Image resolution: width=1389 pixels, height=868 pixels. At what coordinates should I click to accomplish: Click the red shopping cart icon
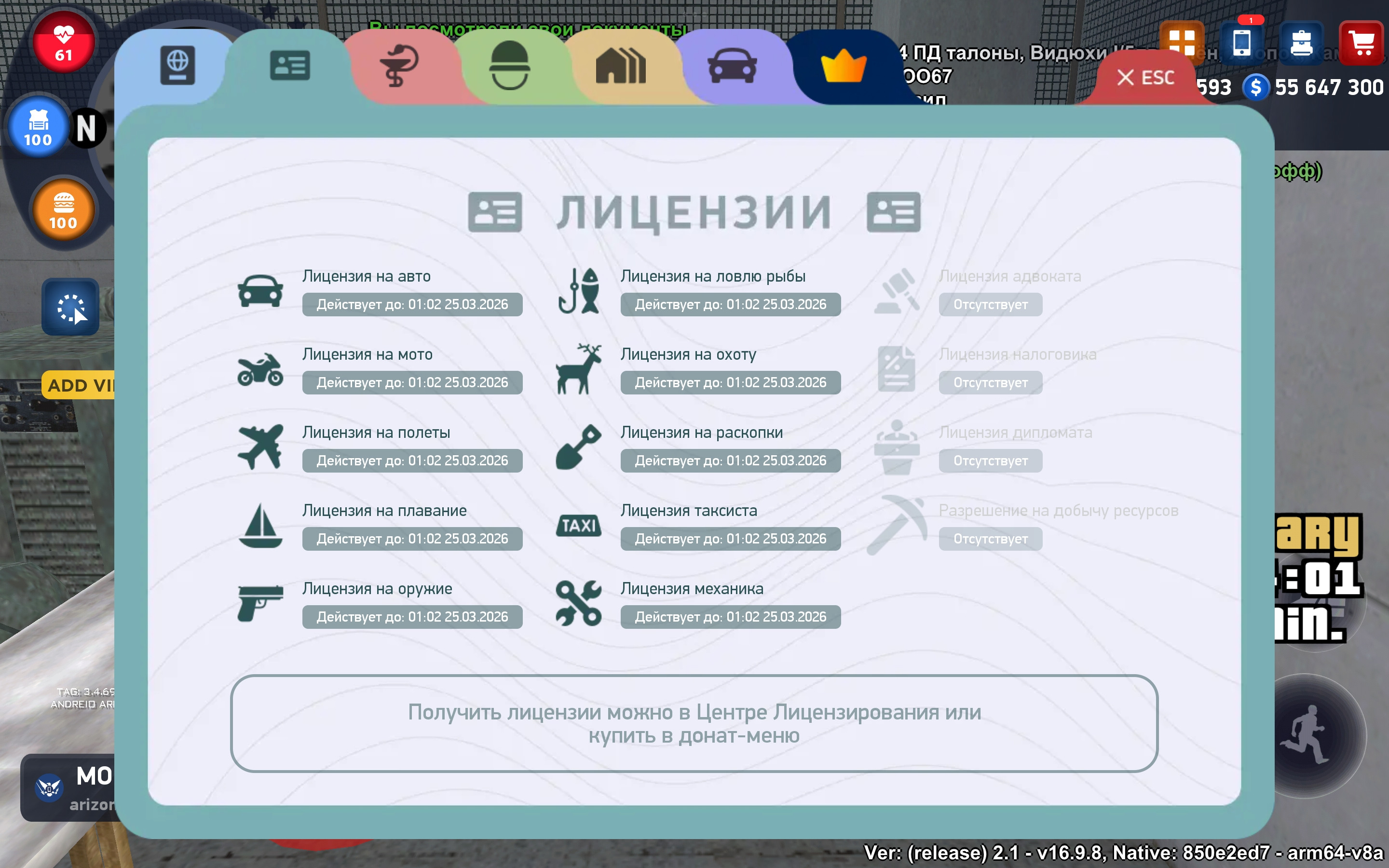pyautogui.click(x=1360, y=43)
